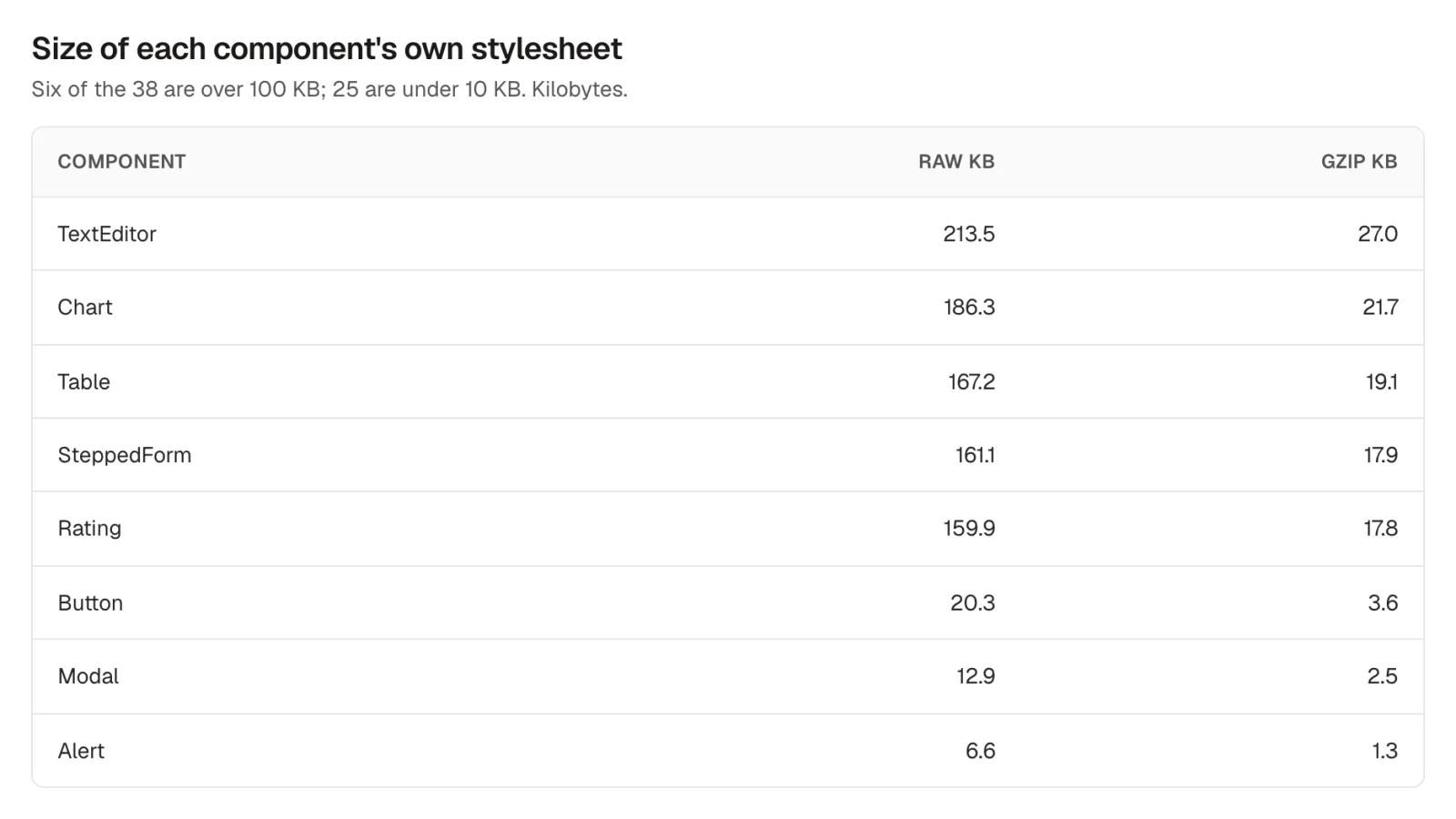Select the TextEditor component name

106,234
